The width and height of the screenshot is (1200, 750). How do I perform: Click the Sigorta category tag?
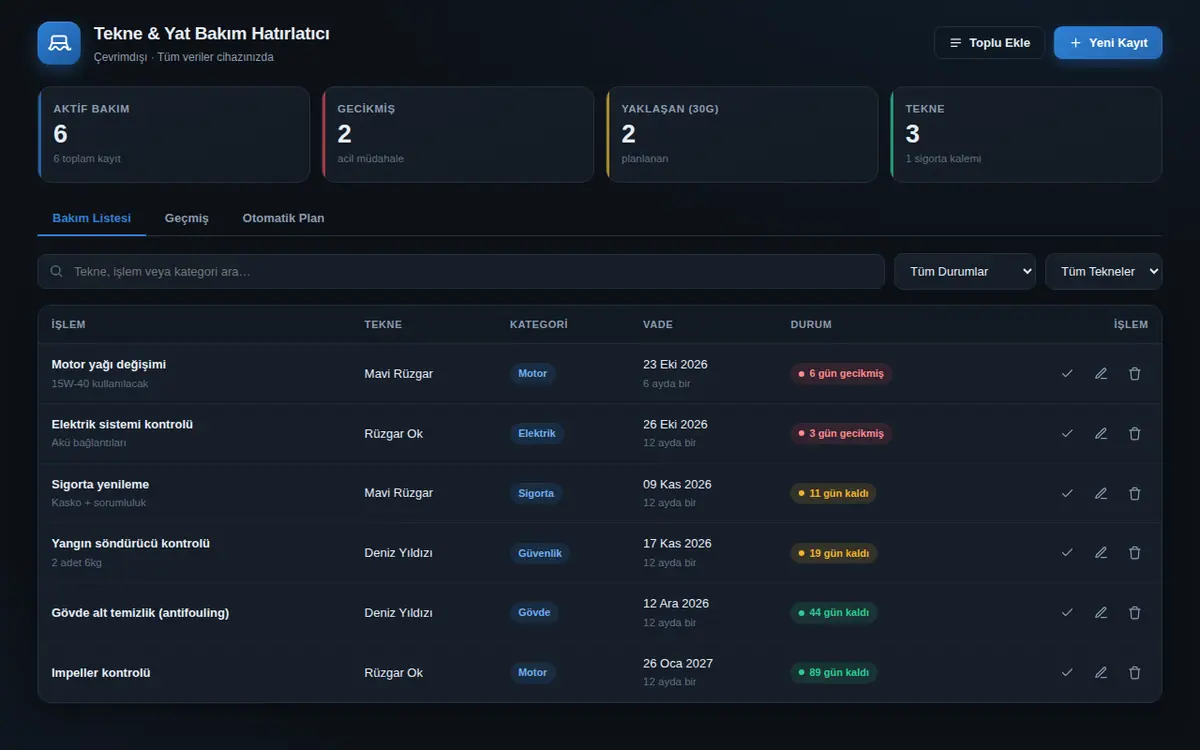536,493
